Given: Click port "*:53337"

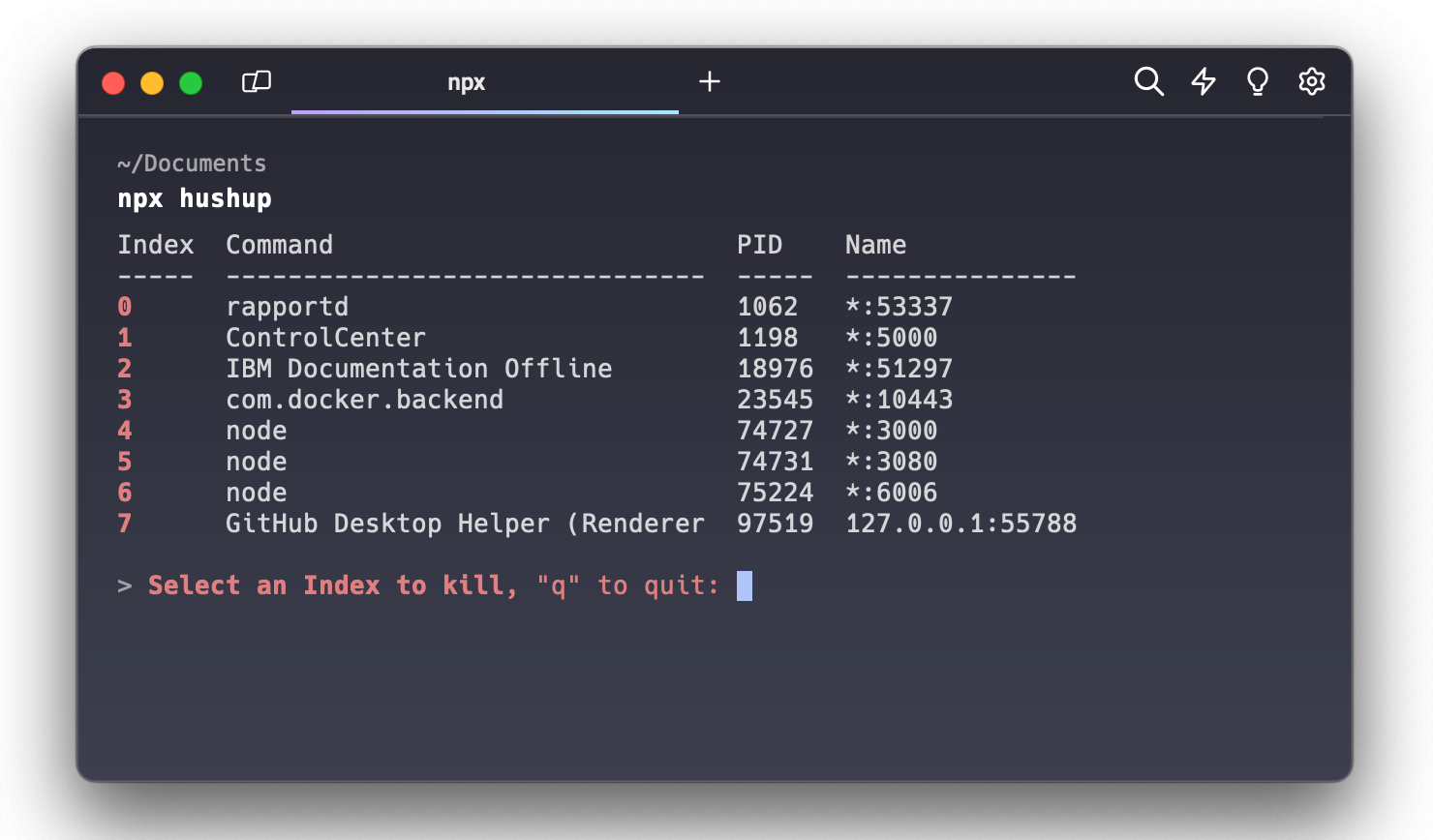Looking at the screenshot, I should tap(899, 307).
